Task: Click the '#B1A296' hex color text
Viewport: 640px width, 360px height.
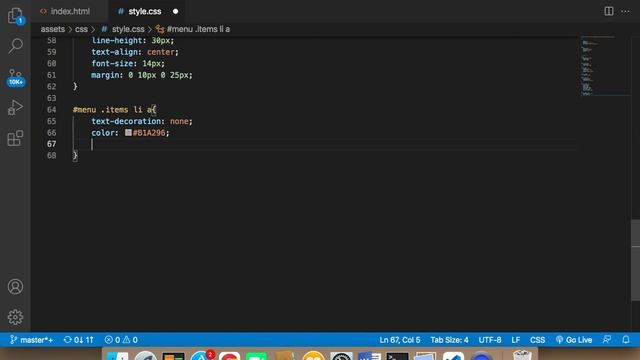Action: pos(149,133)
